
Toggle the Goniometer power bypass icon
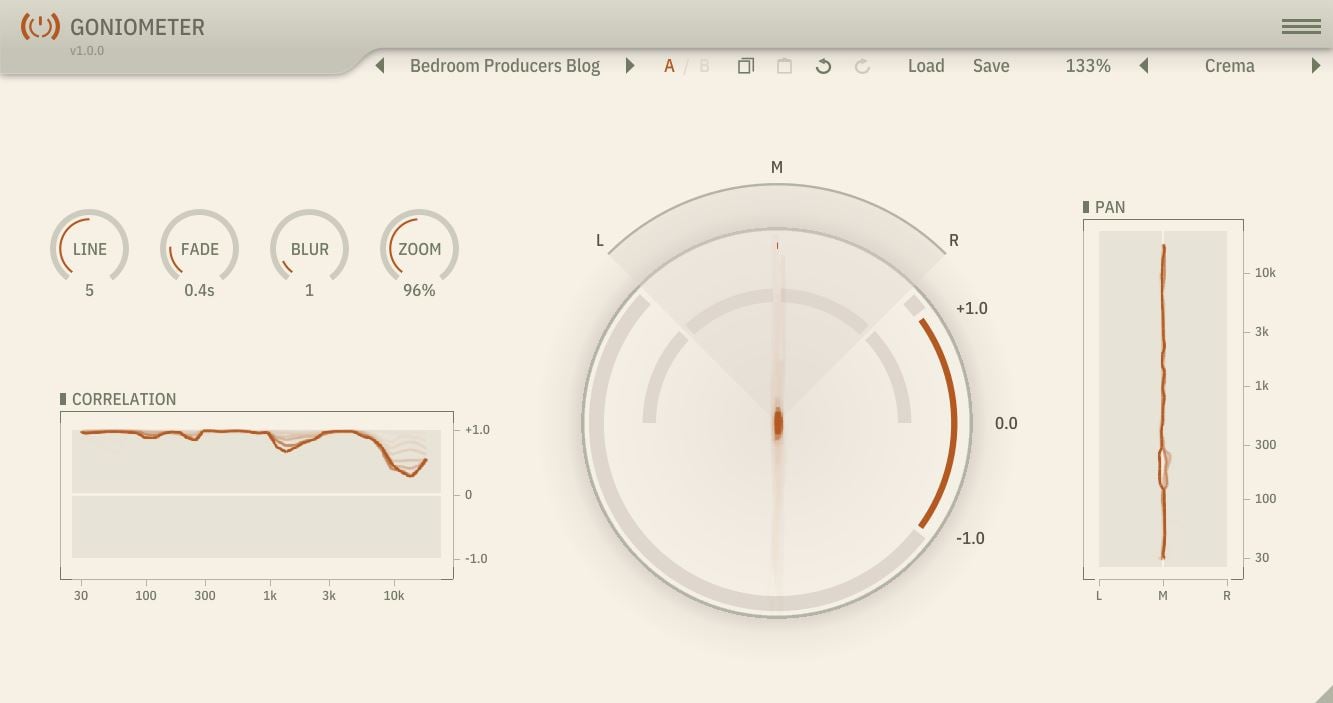click(40, 27)
